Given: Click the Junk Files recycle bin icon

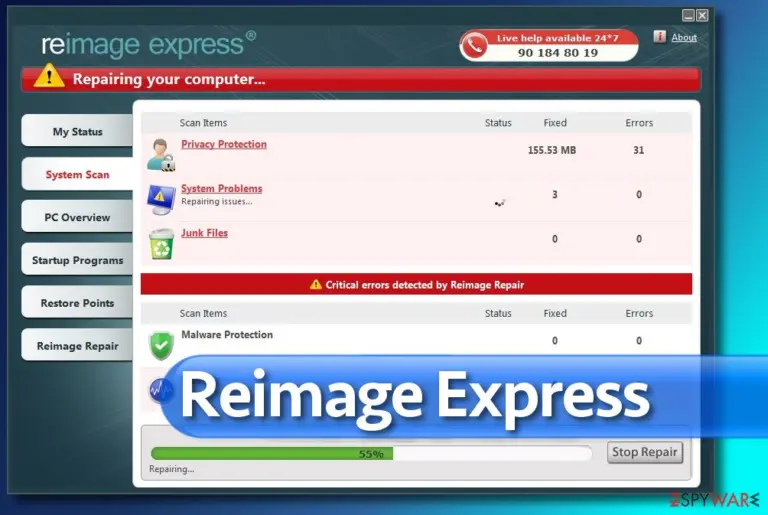Looking at the screenshot, I should (x=161, y=244).
